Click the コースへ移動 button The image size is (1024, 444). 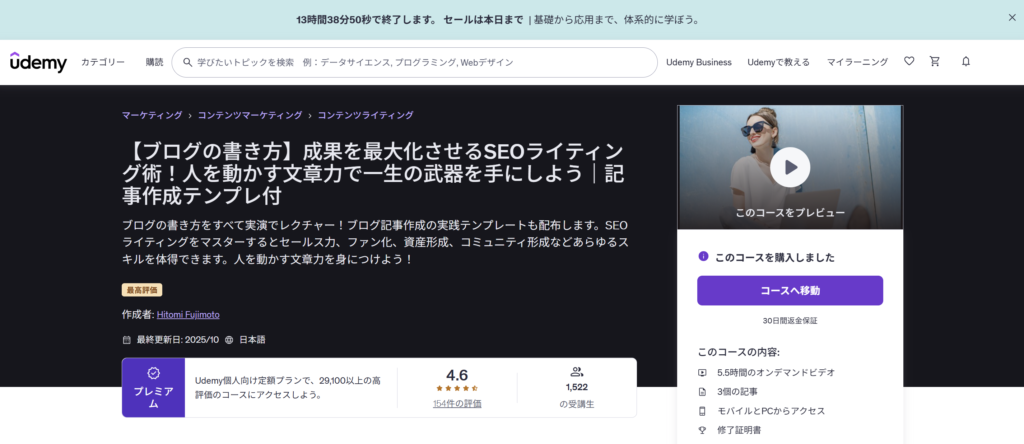point(790,291)
